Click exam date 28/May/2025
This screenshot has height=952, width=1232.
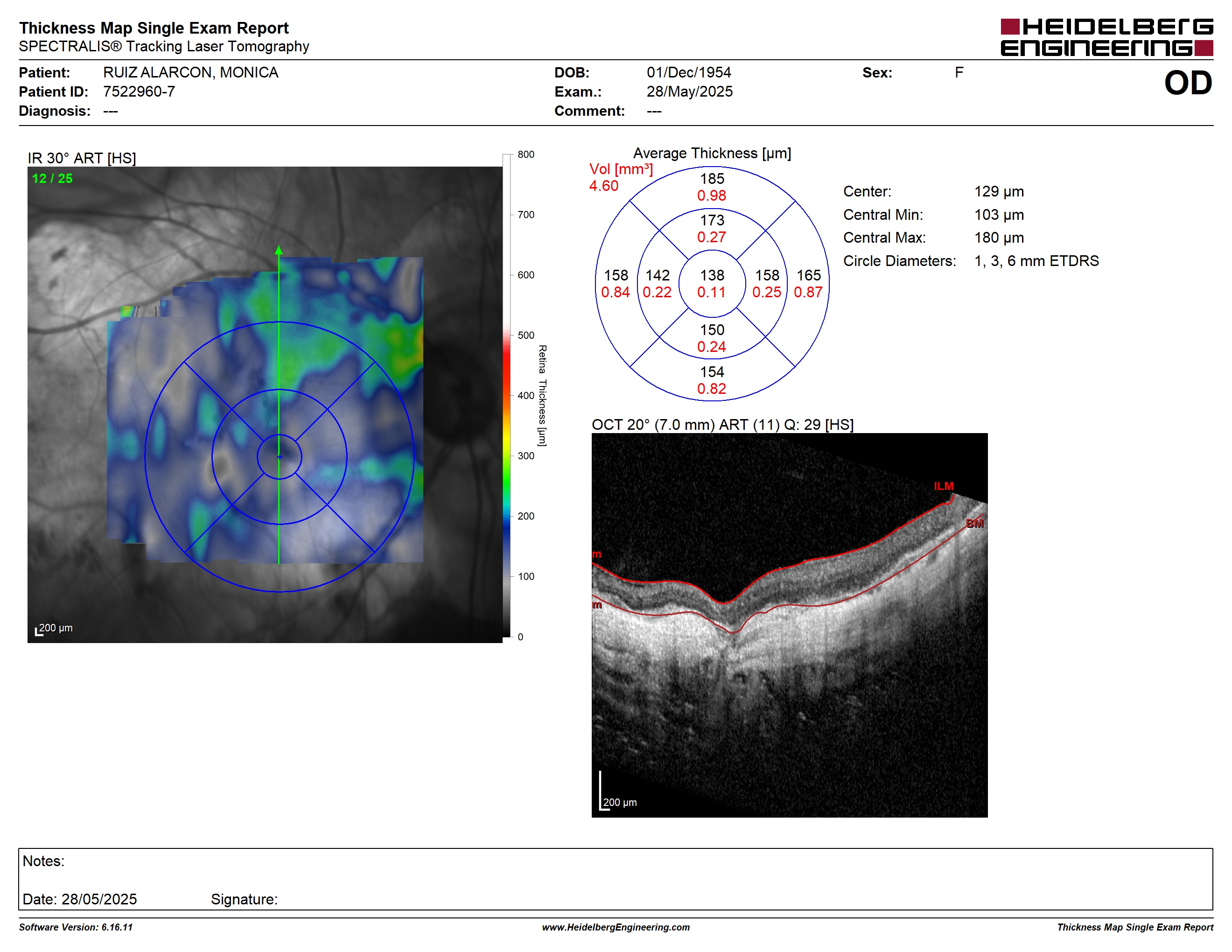(689, 91)
